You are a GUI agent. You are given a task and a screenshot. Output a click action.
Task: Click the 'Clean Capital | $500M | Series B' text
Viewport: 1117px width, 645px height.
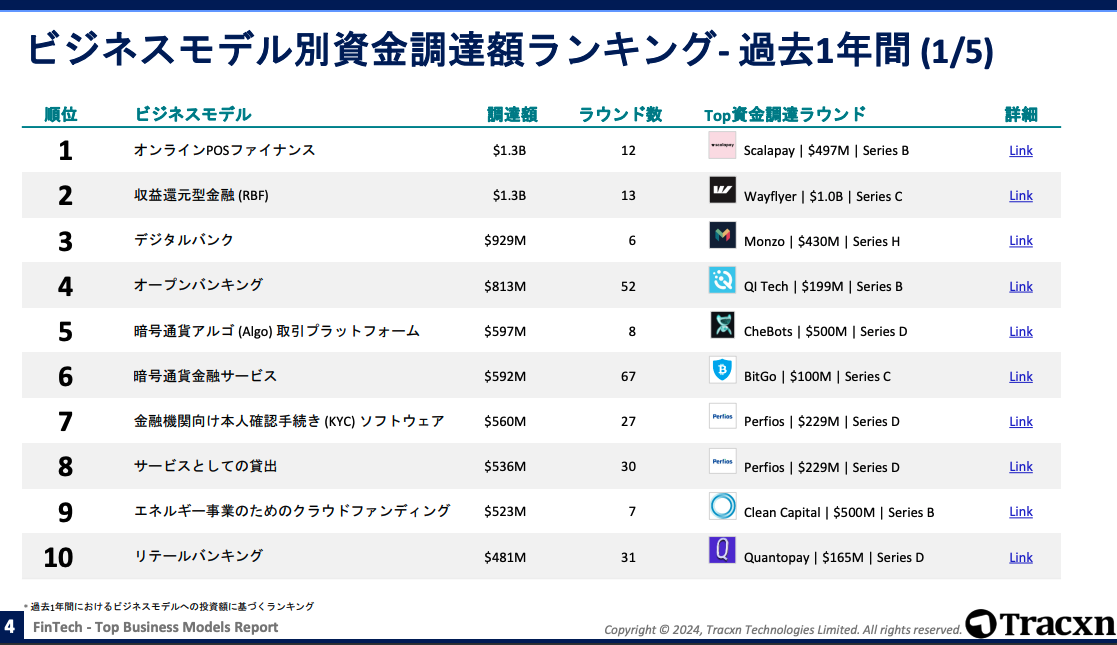838,512
